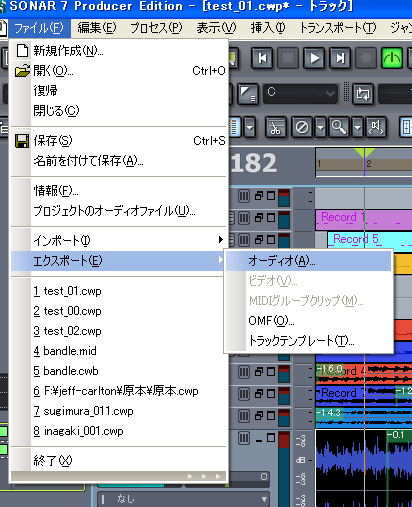412x507 pixels.
Task: Open recent file 7 sugimura_011.cwp
Action: click(119, 411)
